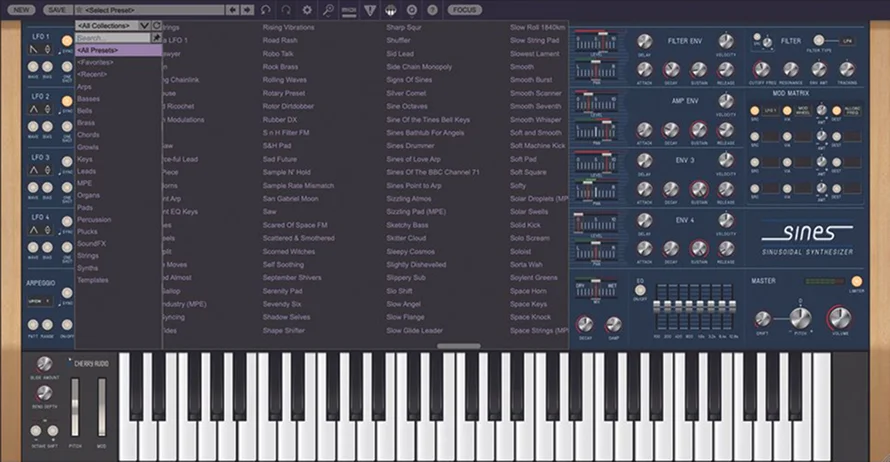Open the All Collections dropdown

pos(112,25)
